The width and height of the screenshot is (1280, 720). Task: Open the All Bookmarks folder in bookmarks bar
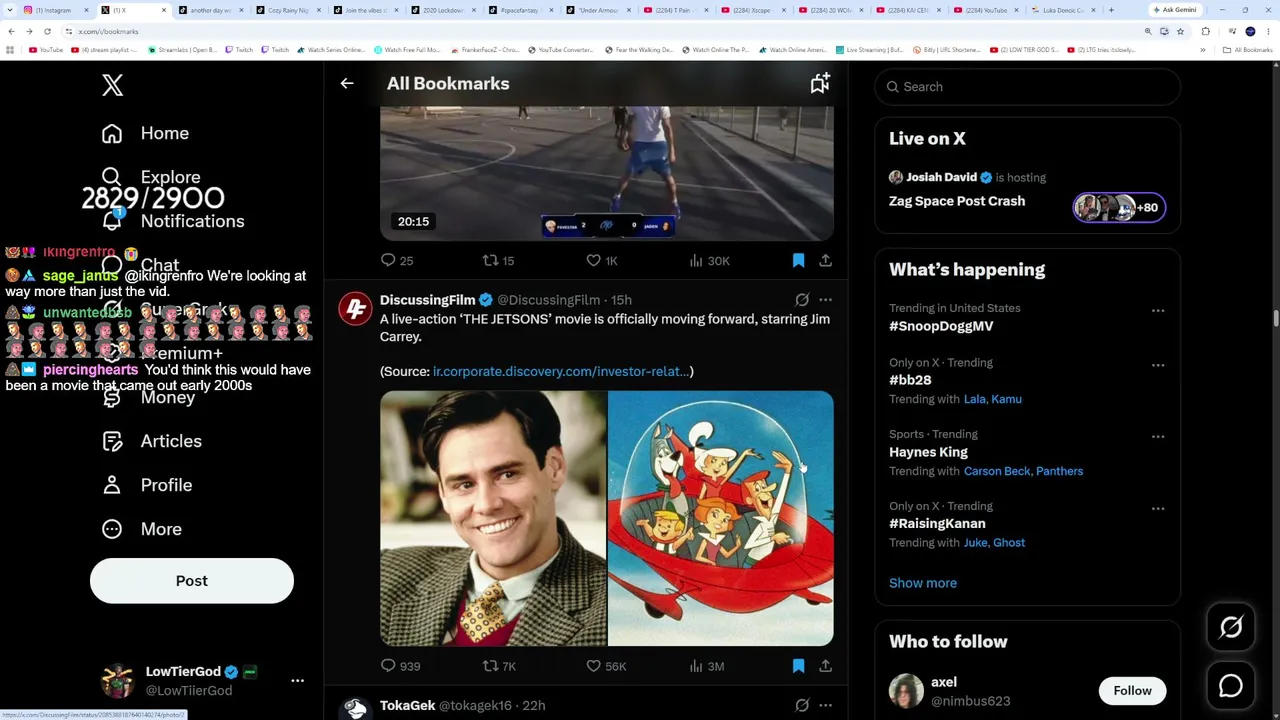pos(1248,50)
